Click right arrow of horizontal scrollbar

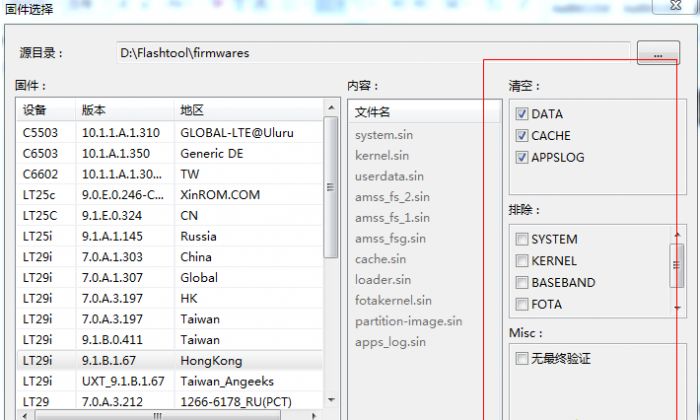(314, 416)
